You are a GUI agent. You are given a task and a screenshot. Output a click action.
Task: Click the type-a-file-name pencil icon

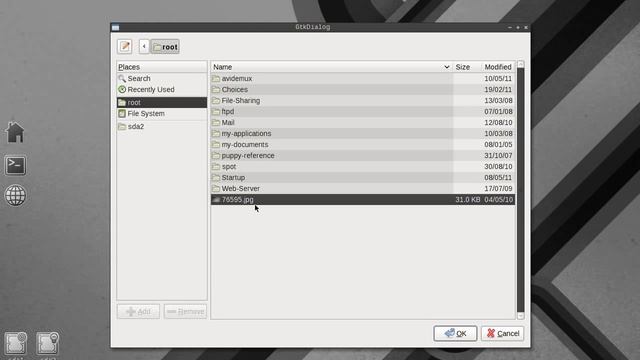click(x=125, y=46)
